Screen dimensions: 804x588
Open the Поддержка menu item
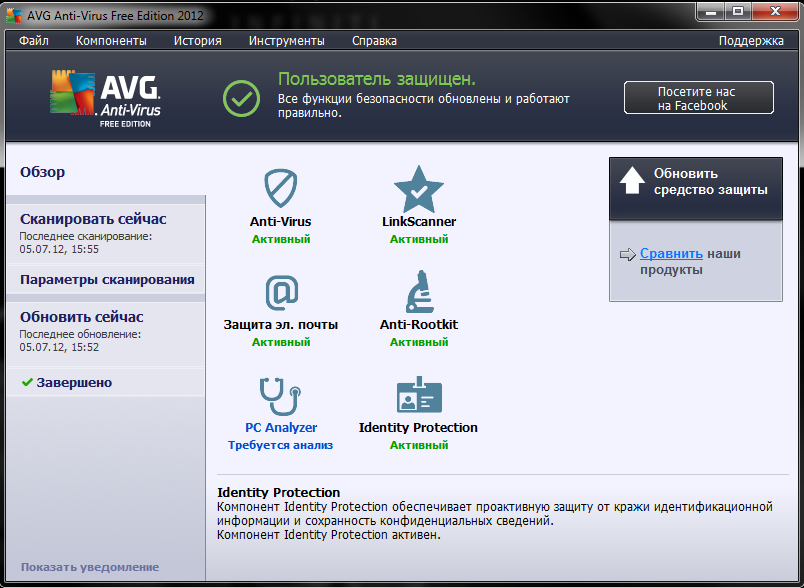751,40
